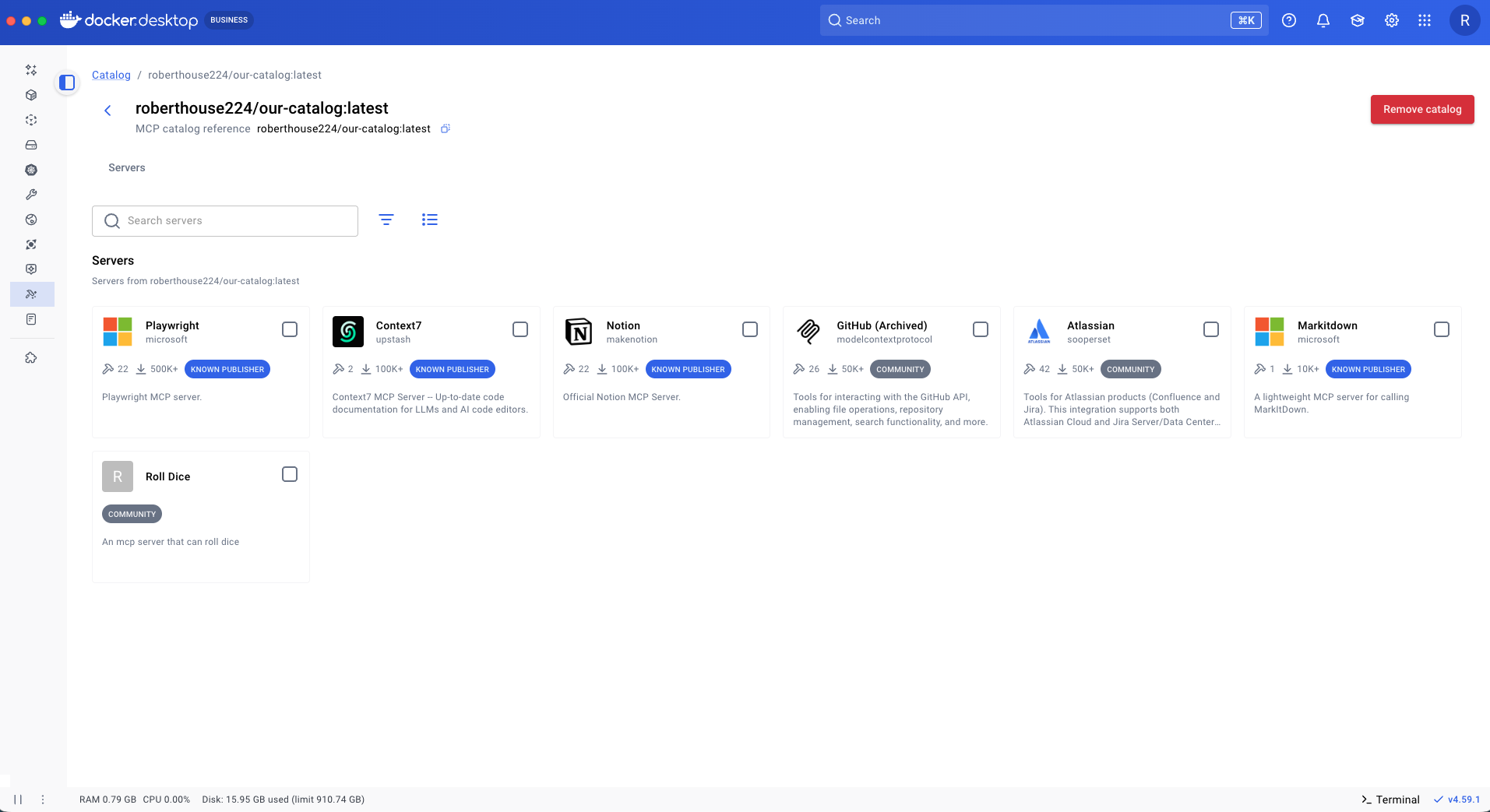Click the GitHub (Archived) server title
Viewport: 1490px width, 812px height.
click(x=882, y=325)
